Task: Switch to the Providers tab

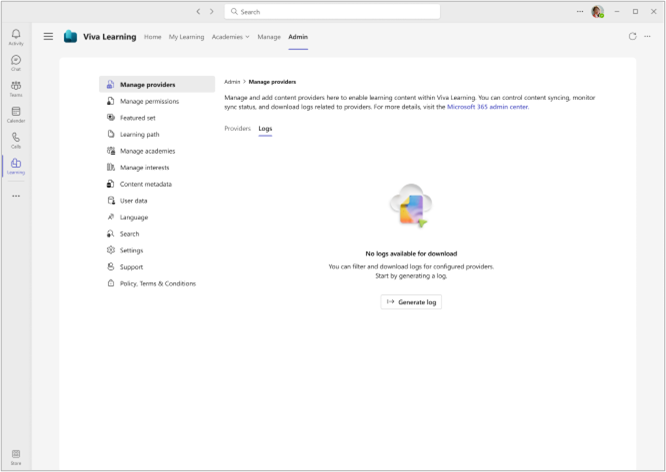Action: [237, 128]
